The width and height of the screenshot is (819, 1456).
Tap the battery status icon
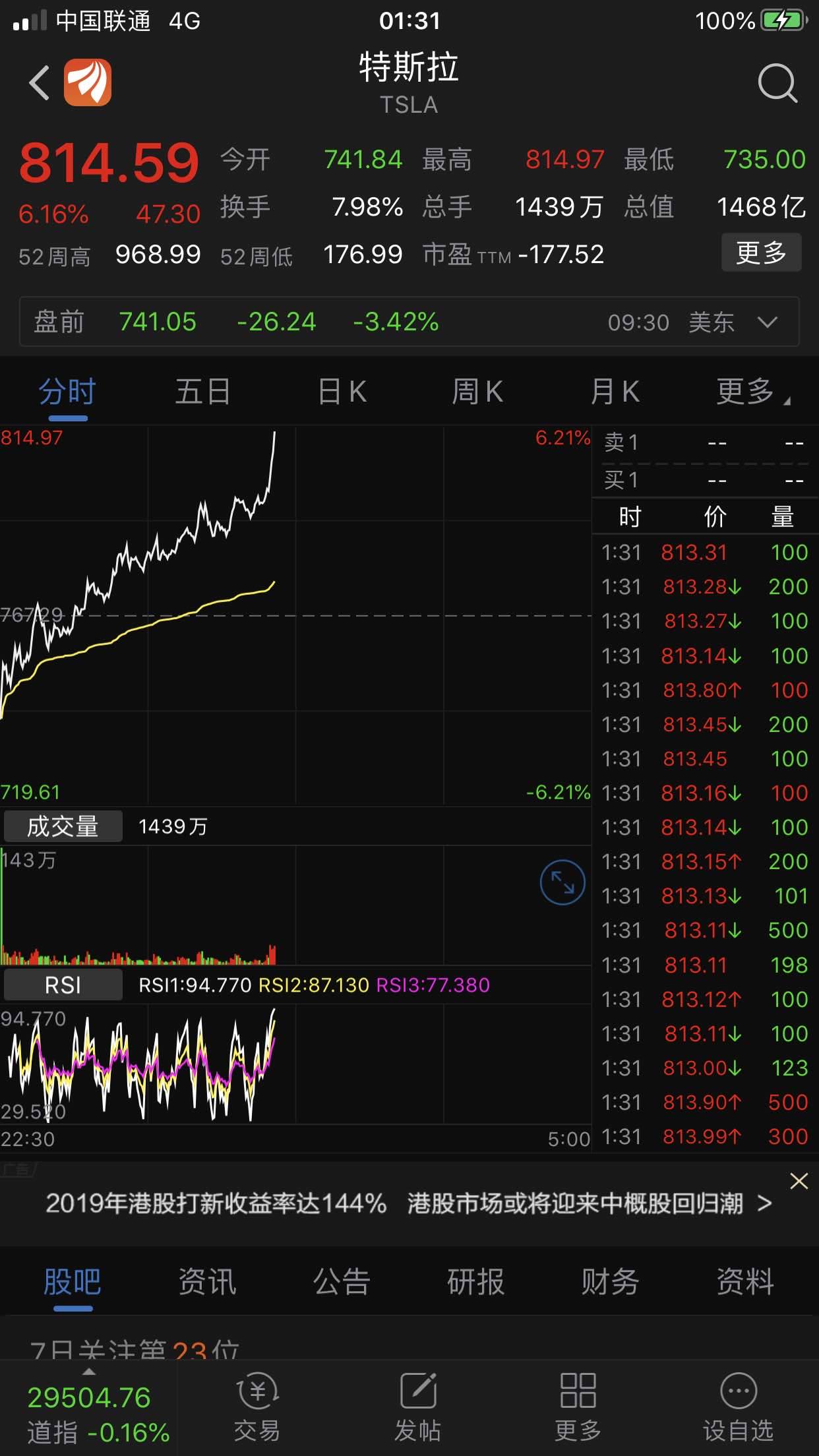click(784, 21)
